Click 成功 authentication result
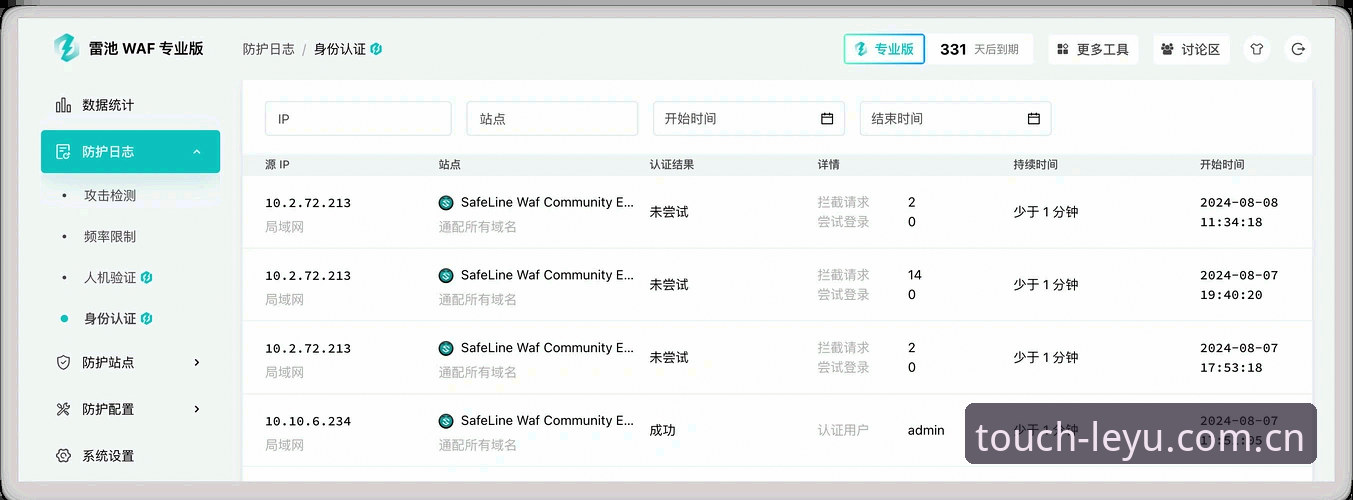Viewport: 1353px width, 500px height. (x=662, y=430)
